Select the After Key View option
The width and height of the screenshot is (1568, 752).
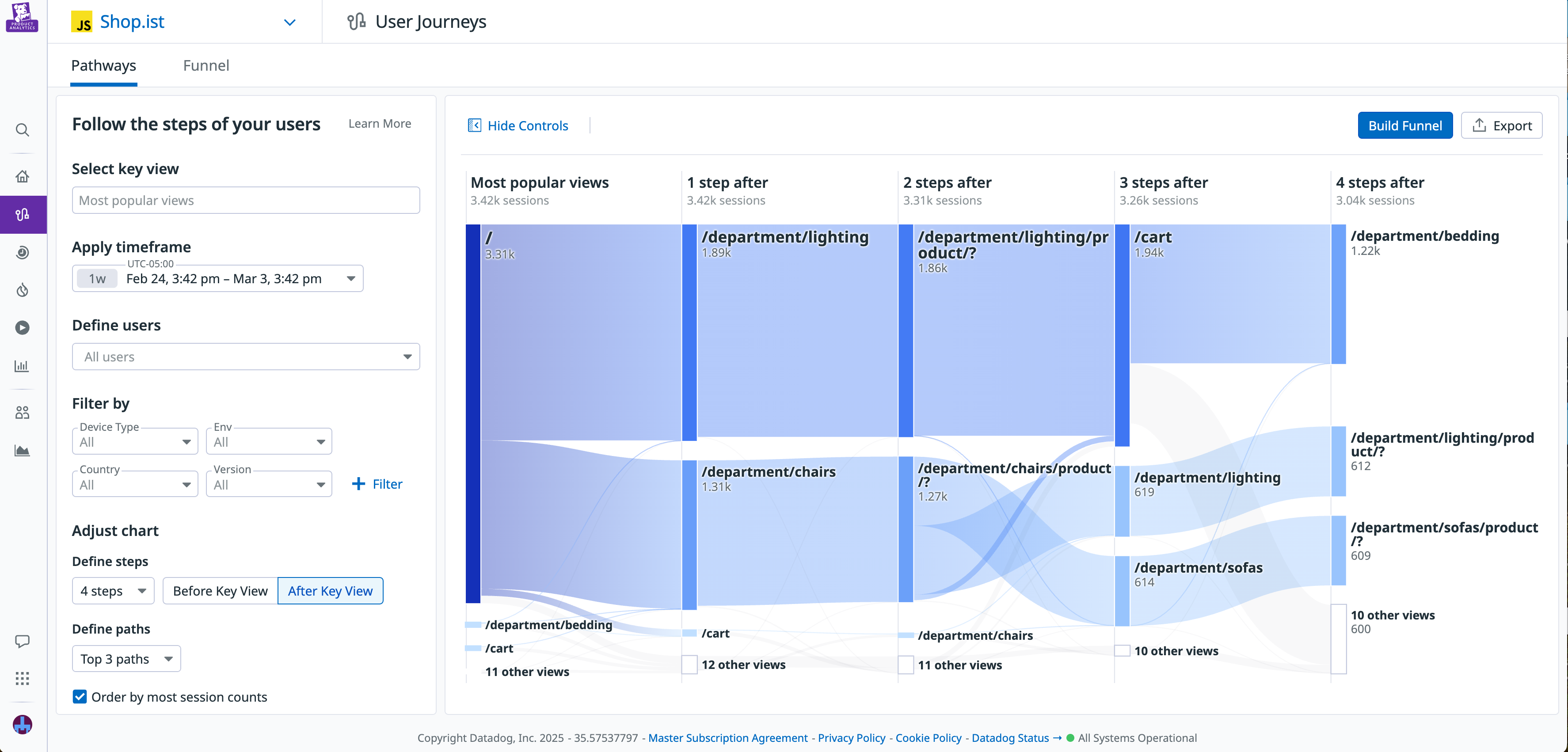[x=330, y=590]
